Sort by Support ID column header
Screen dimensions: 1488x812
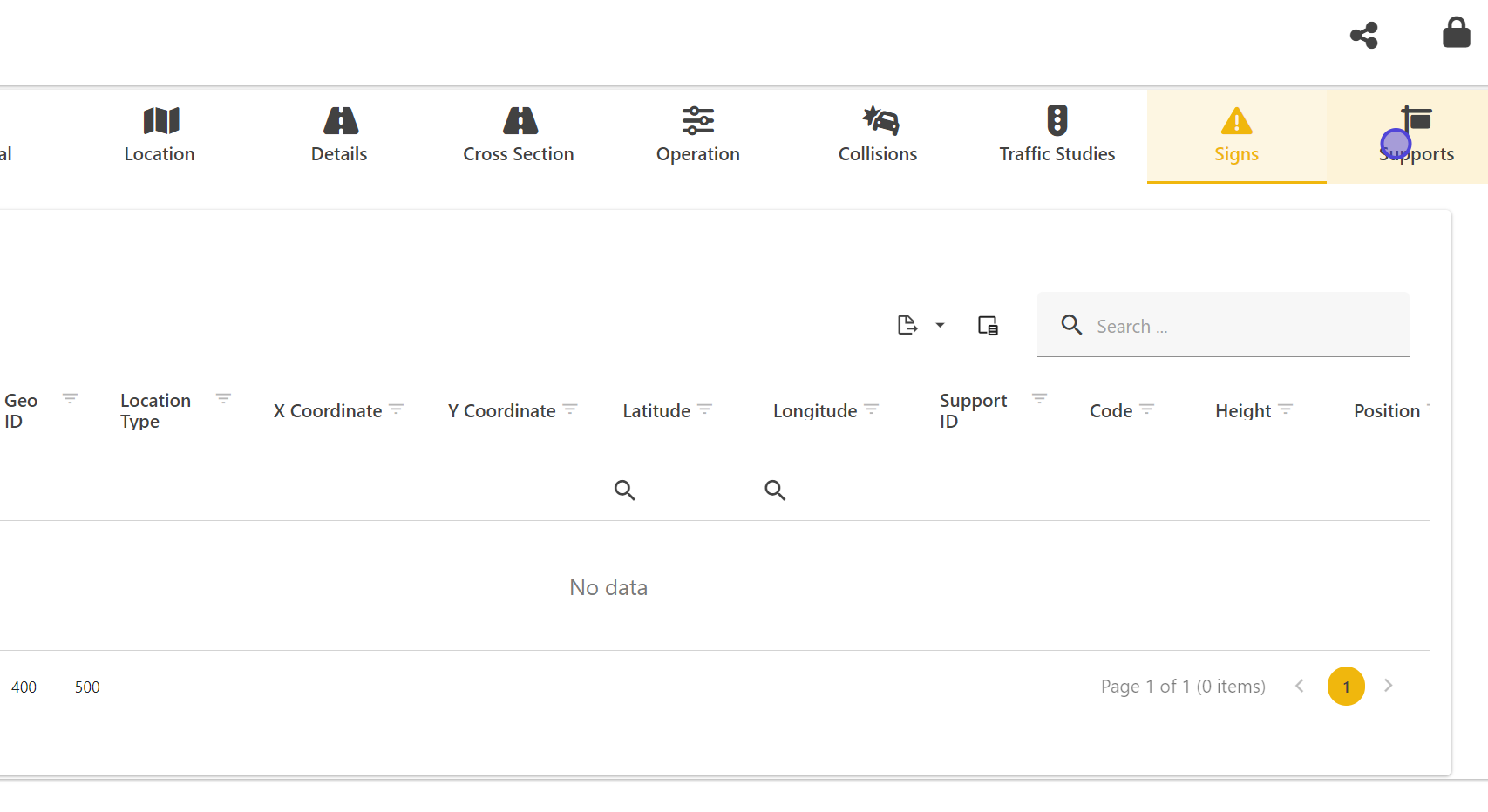[x=973, y=410]
